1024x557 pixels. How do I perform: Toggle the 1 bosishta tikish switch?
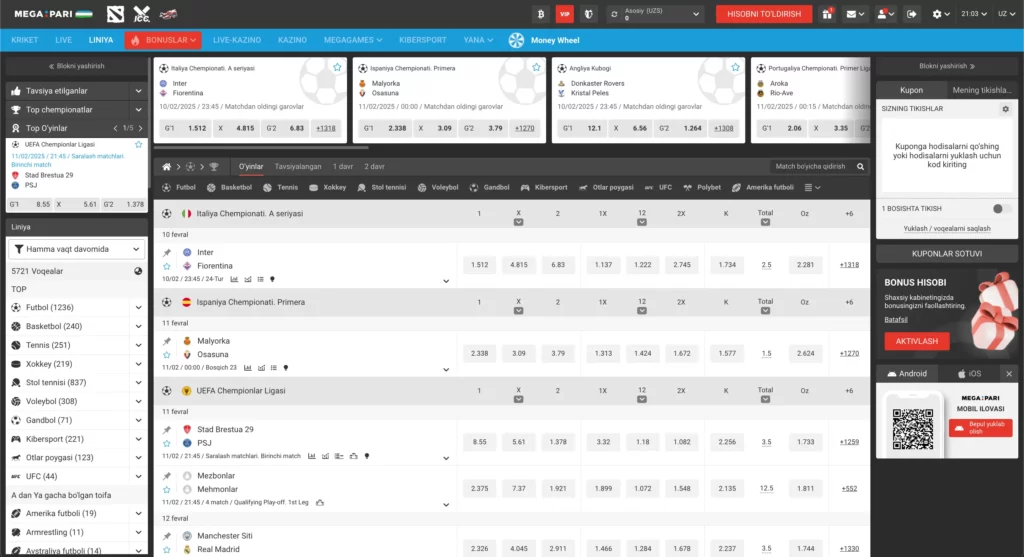pyautogui.click(x=1002, y=209)
